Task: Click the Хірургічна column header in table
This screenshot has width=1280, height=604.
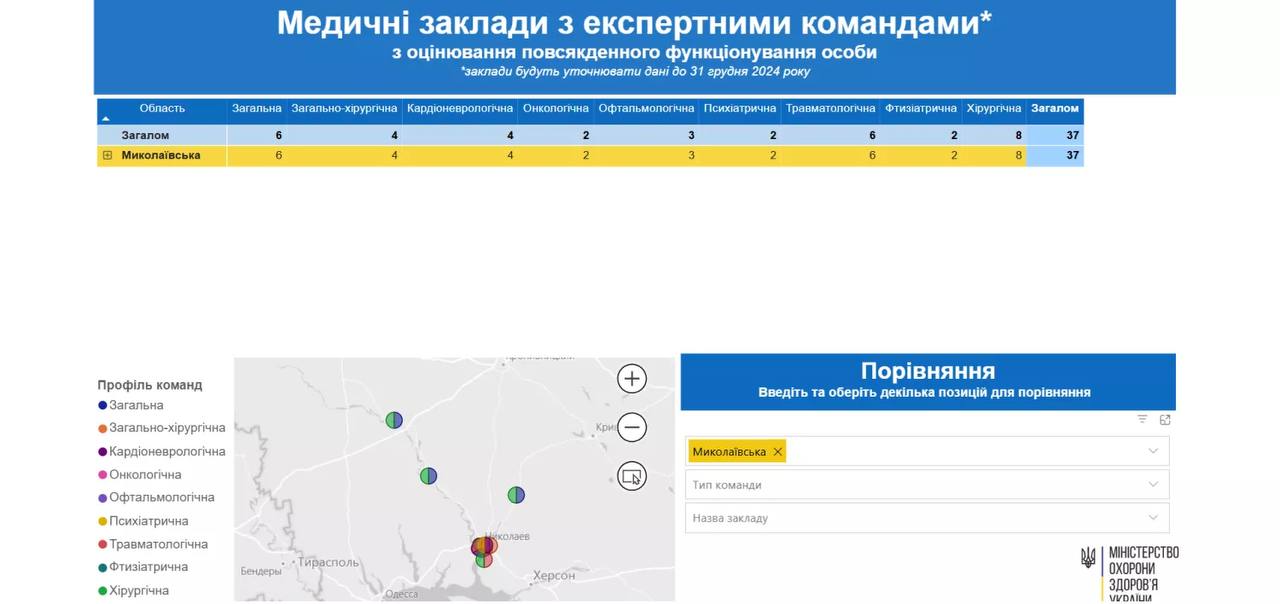Action: pos(994,109)
